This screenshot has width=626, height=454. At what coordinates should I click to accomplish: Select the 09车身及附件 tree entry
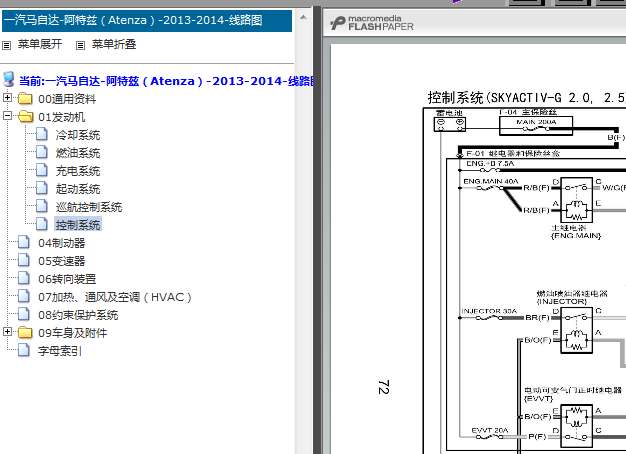[73, 333]
